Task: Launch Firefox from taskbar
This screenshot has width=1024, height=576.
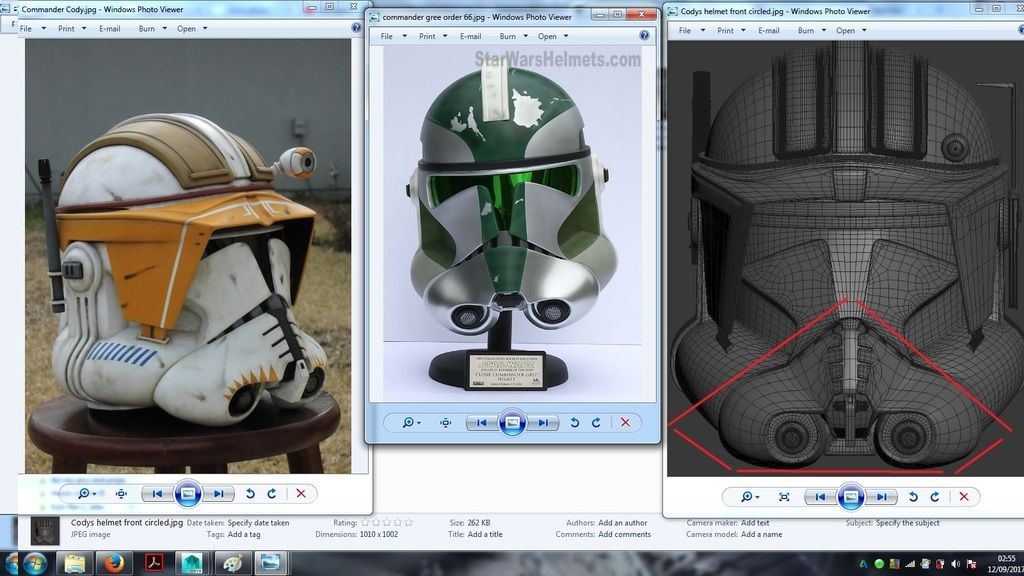Action: tap(114, 563)
